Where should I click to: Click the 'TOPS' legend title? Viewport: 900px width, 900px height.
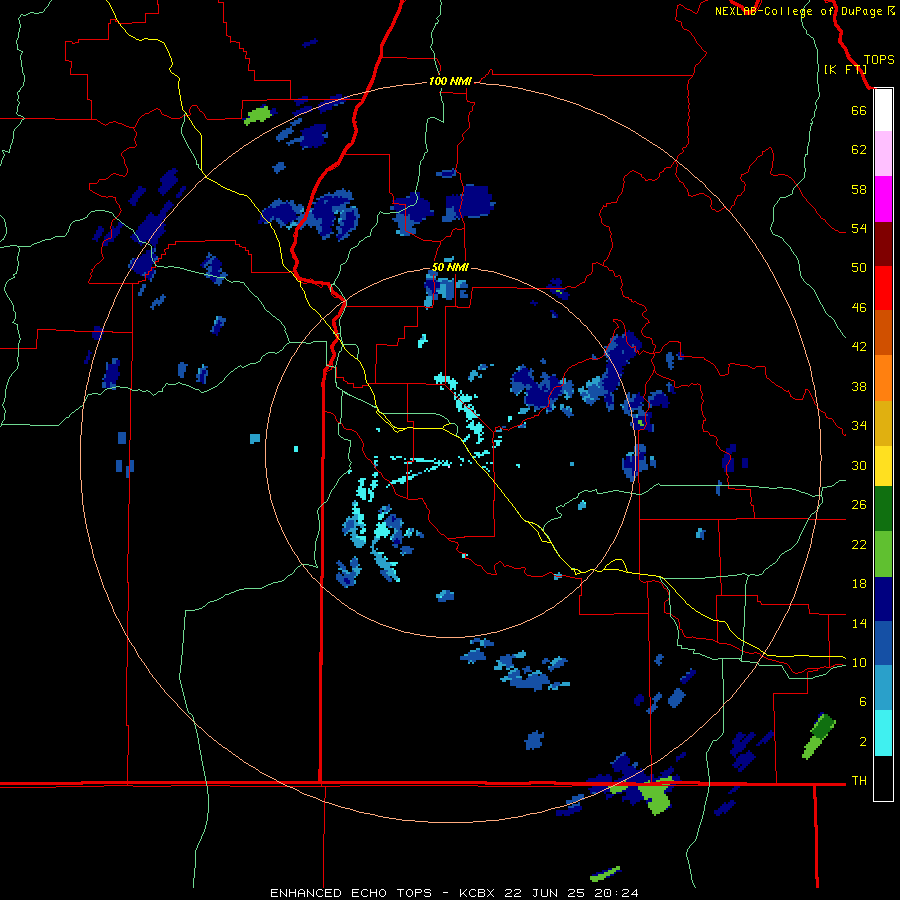pyautogui.click(x=879, y=60)
